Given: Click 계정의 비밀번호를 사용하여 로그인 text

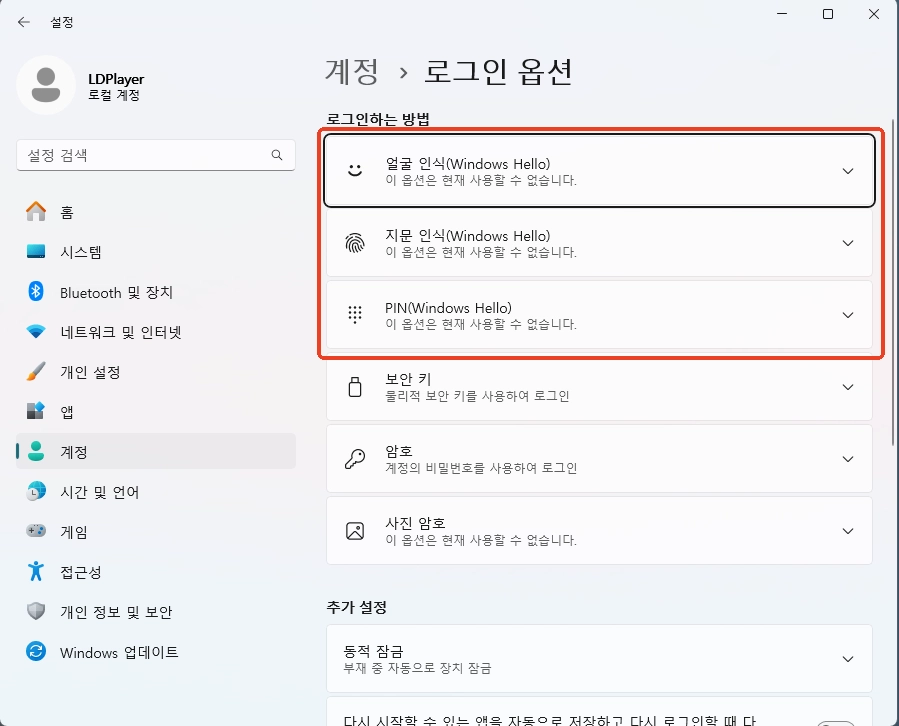Looking at the screenshot, I should tap(481, 468).
